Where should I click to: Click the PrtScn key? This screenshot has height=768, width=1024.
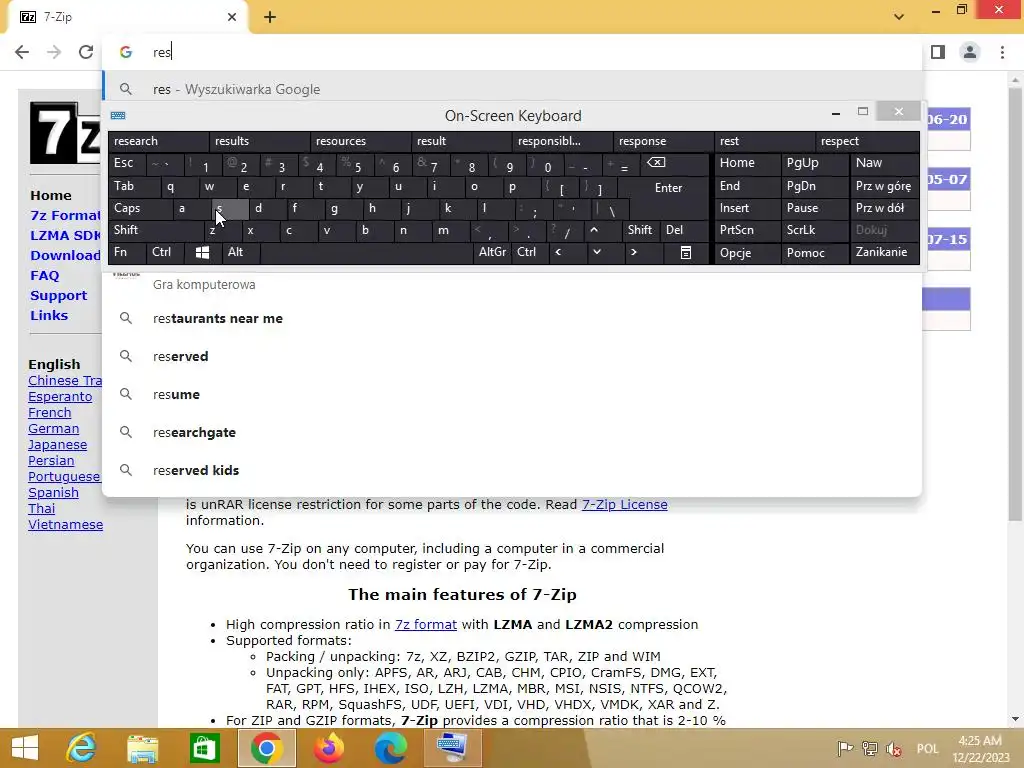(747, 231)
